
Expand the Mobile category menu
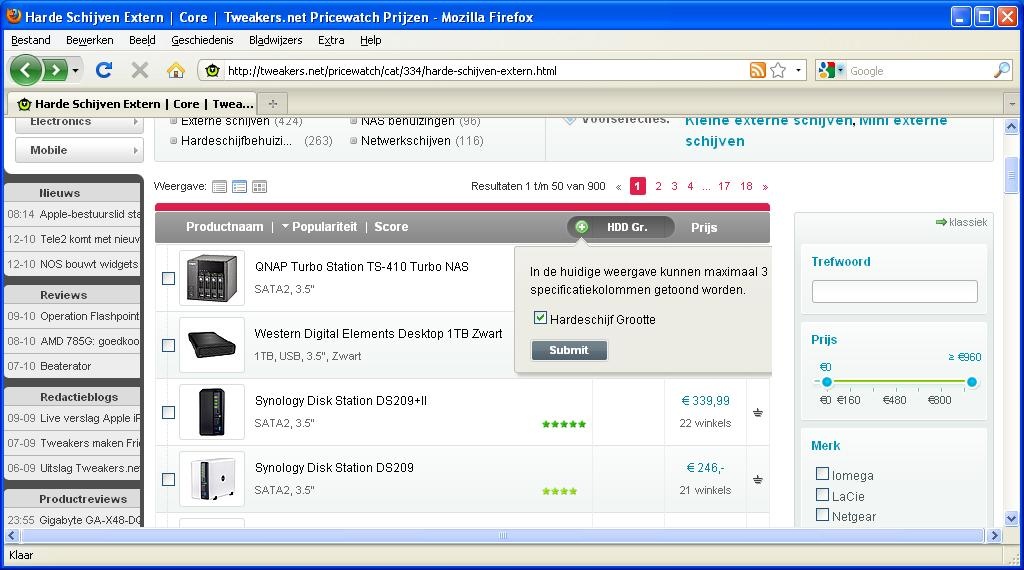tap(79, 150)
